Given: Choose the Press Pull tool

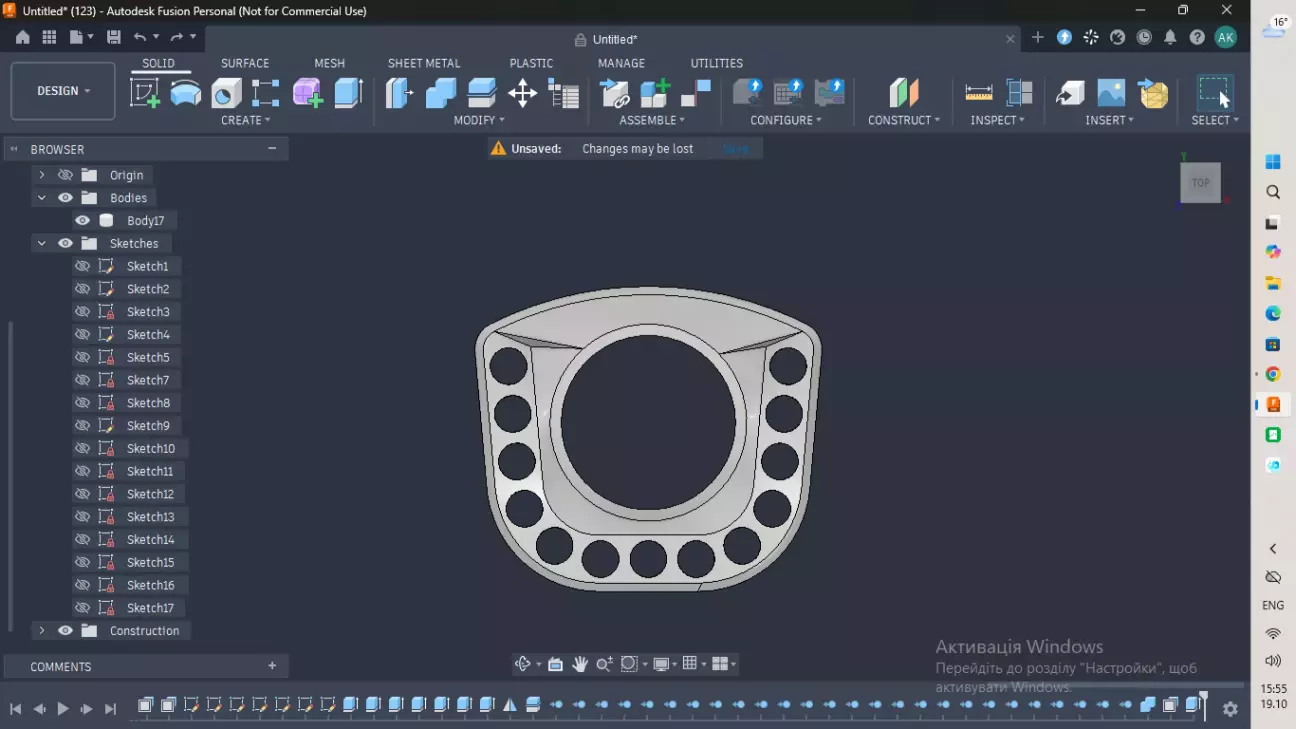Looking at the screenshot, I should click(400, 93).
